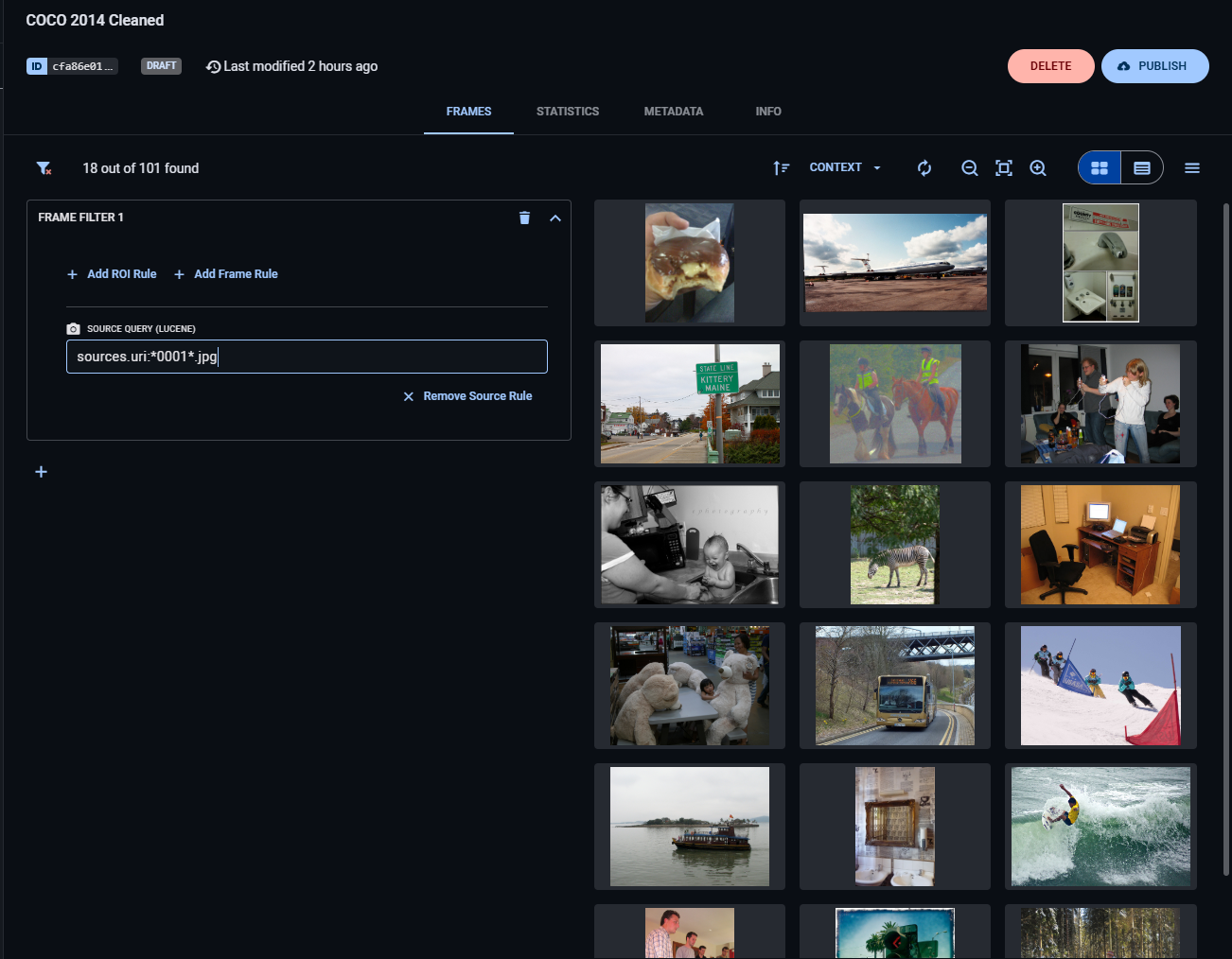
Task: Open the hamburger menu on the right
Action: coord(1191,167)
